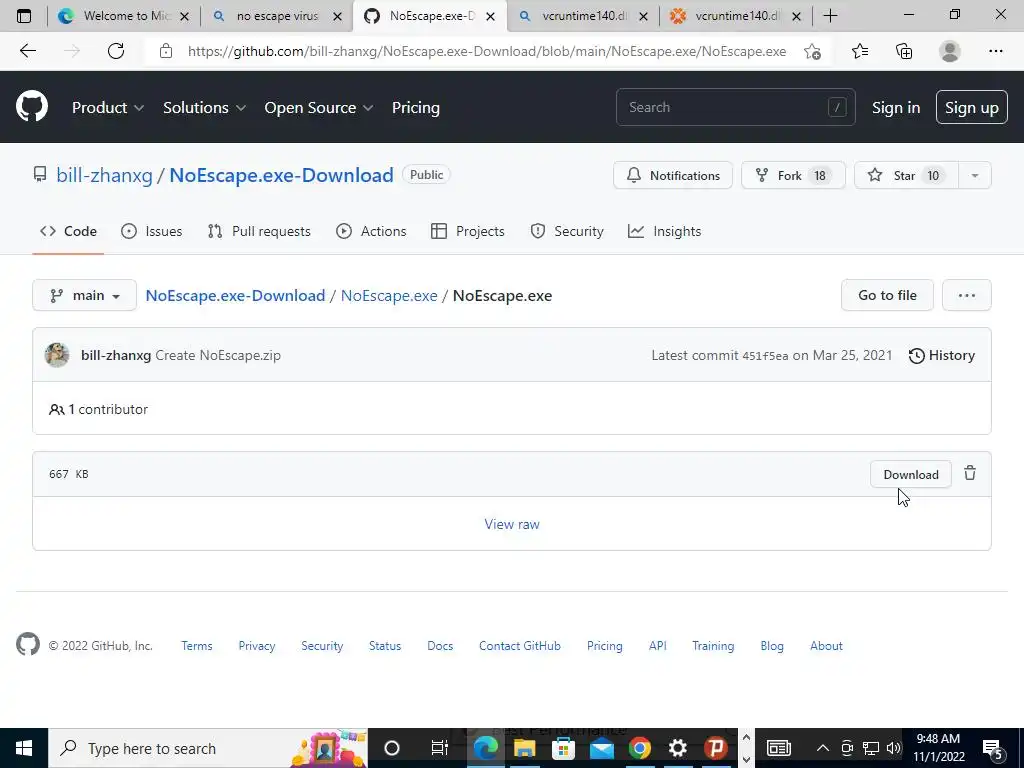1024x768 pixels.
Task: Click Go to file button
Action: tap(888, 295)
